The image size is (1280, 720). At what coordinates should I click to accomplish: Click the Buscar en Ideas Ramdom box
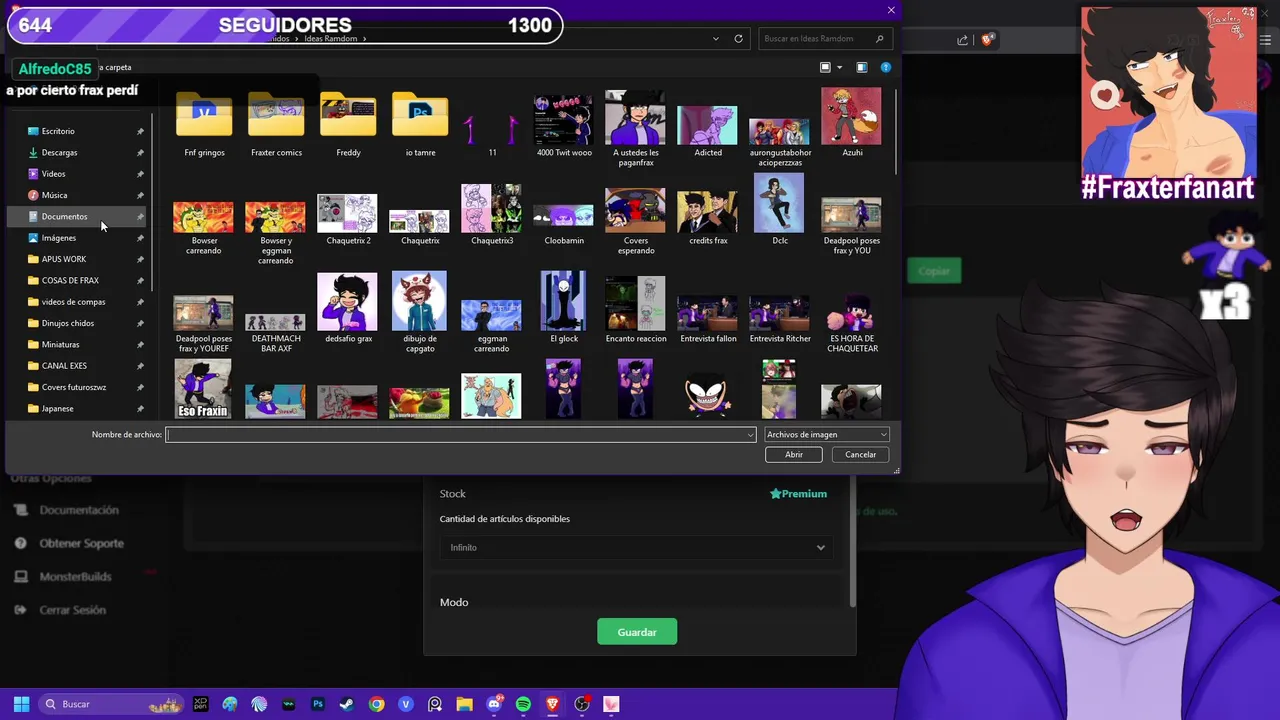click(824, 39)
